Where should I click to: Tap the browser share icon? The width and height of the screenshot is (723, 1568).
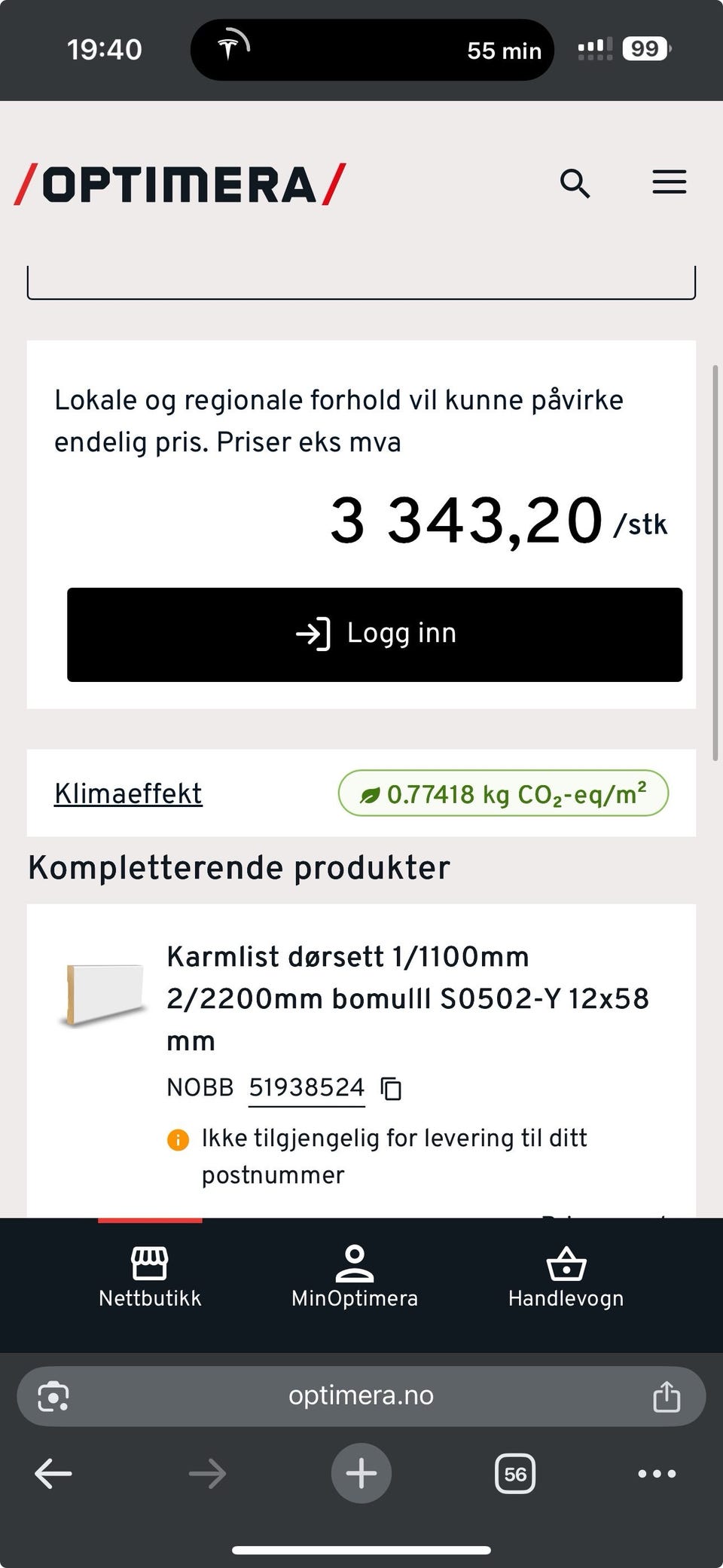tap(667, 1396)
